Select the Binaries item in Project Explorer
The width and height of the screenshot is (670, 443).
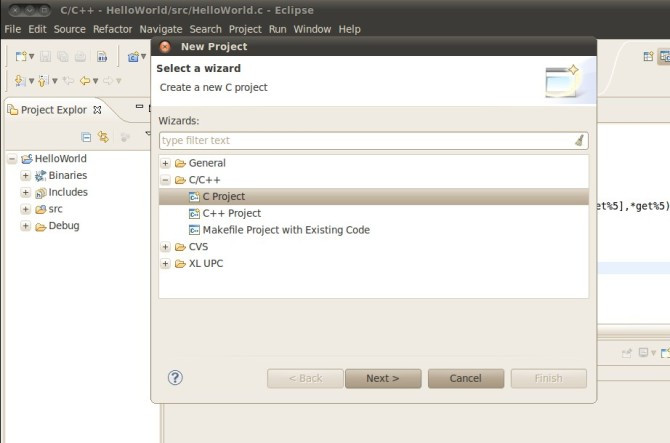68,176
